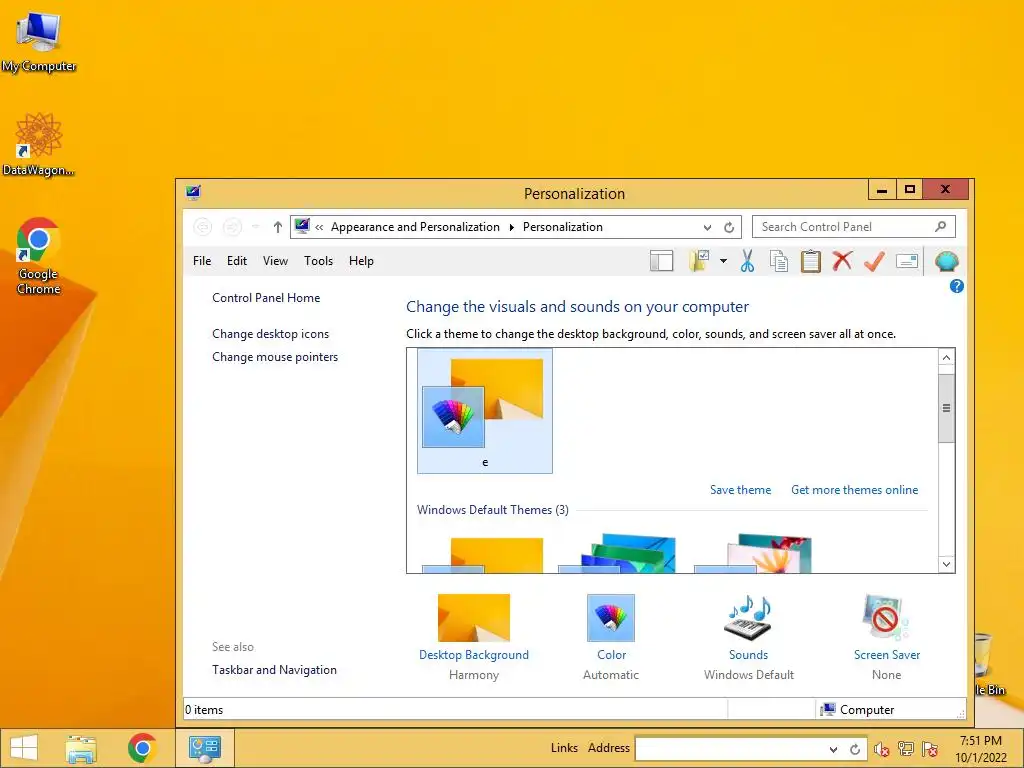The width and height of the screenshot is (1024, 768).
Task: Click the Cut scissors toolbar icon
Action: click(x=747, y=261)
